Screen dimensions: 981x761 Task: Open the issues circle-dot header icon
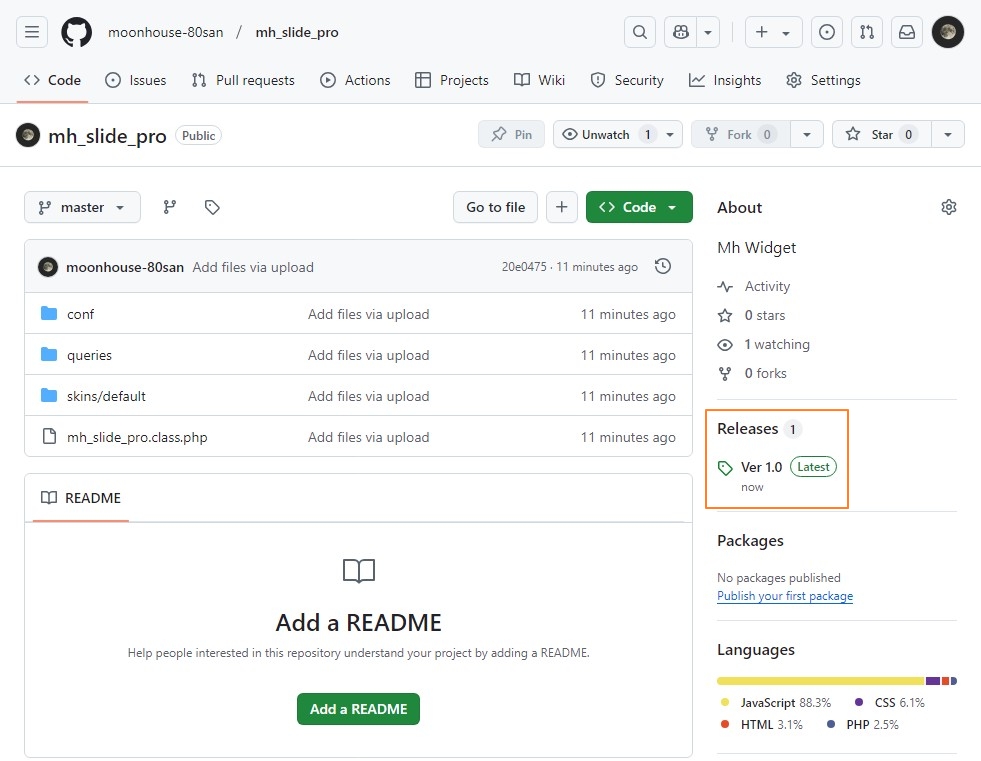point(826,32)
